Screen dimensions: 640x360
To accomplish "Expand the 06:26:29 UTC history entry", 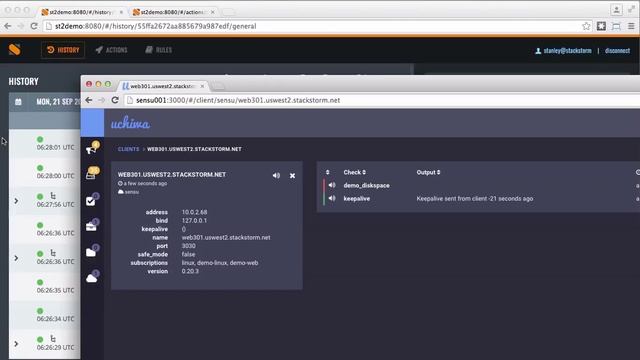I will [16, 344].
